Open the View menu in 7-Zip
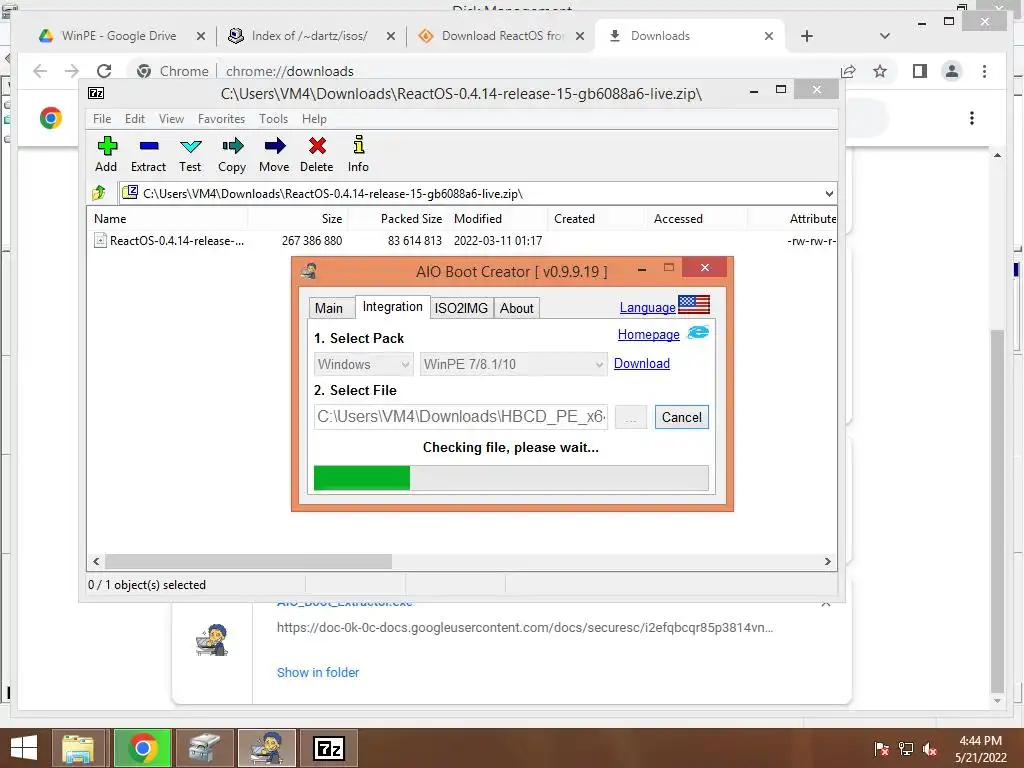The image size is (1024, 768). click(x=171, y=119)
